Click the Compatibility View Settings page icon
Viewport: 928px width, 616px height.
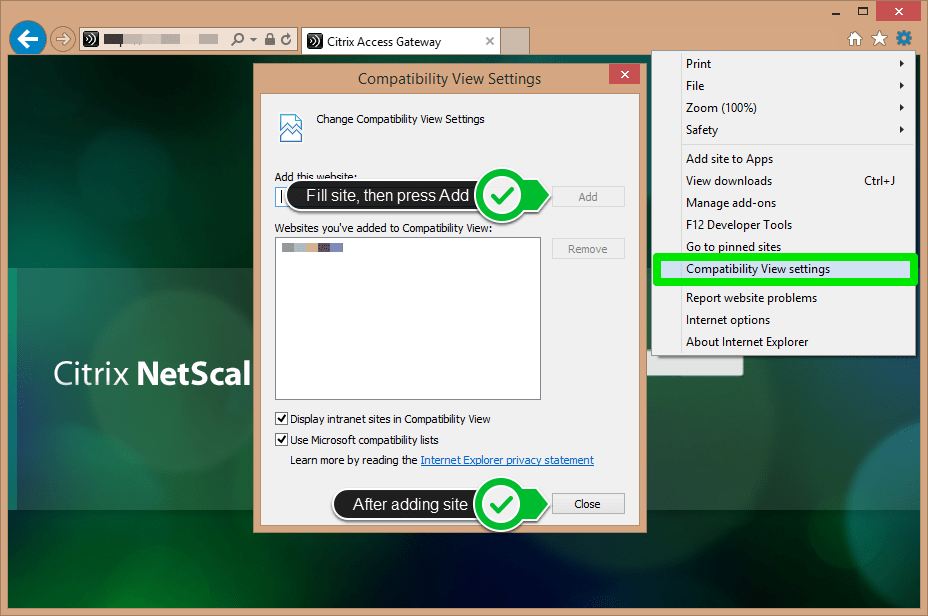290,127
